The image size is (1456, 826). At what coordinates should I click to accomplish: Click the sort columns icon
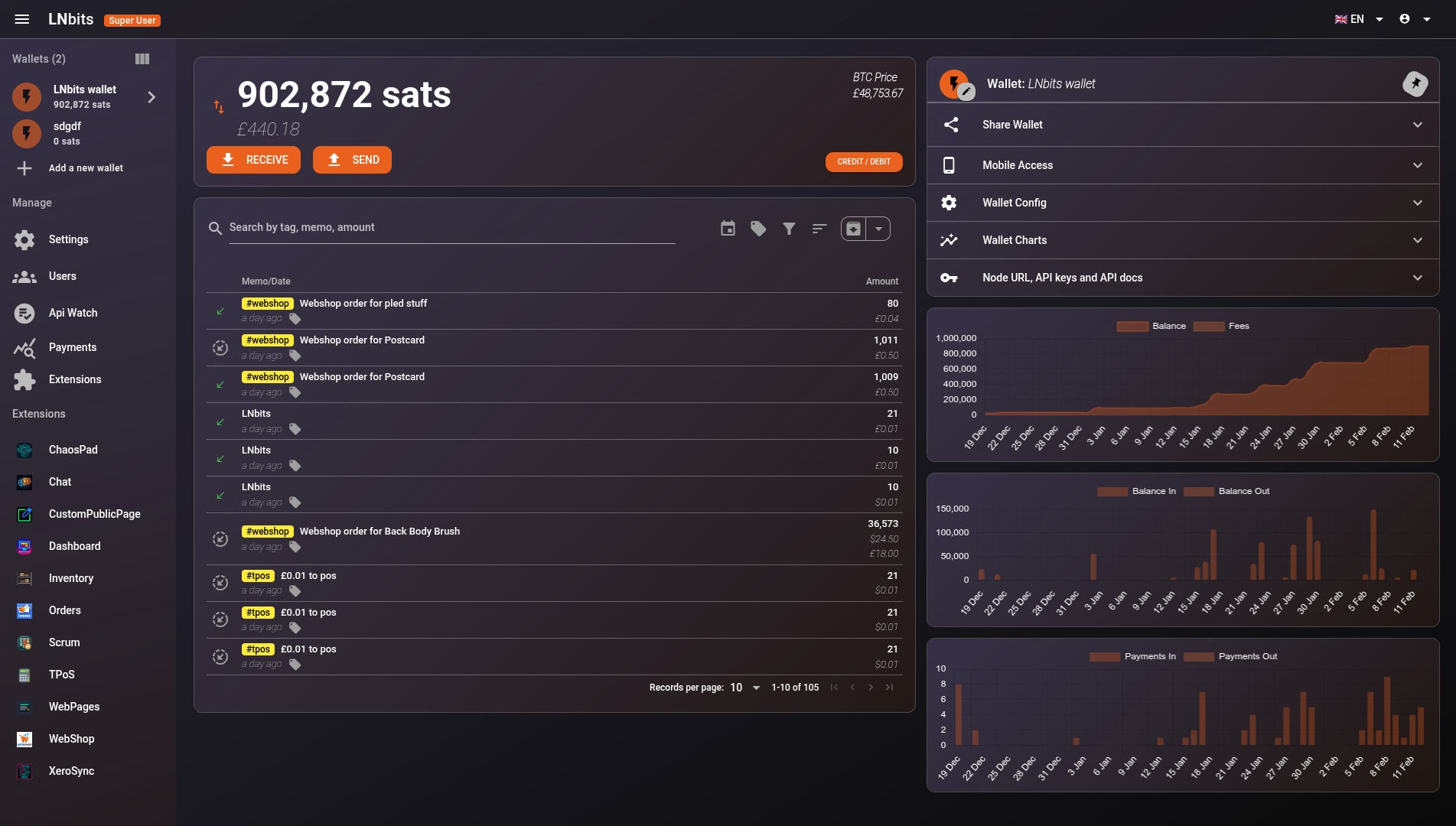[x=819, y=229]
